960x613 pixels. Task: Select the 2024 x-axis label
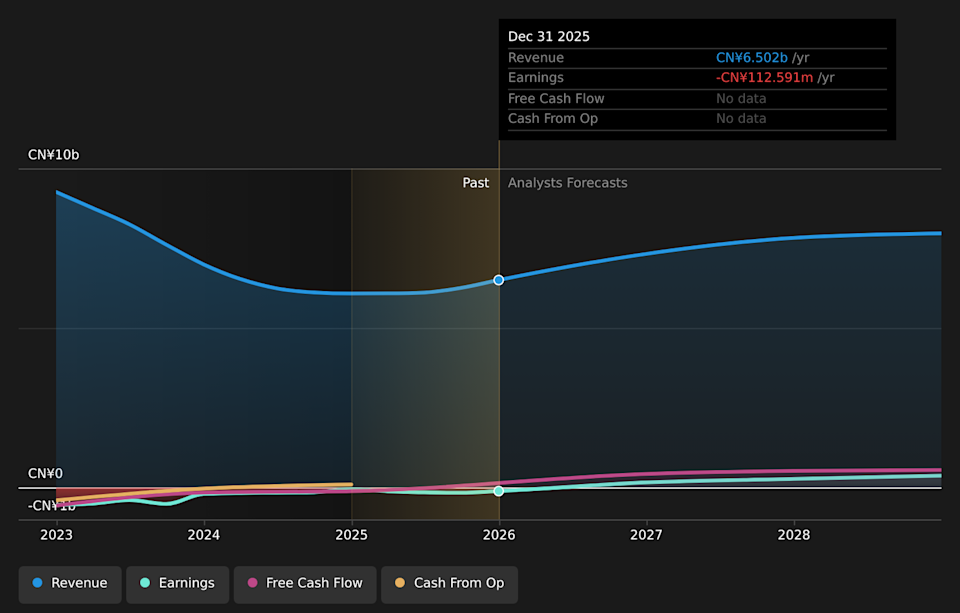204,535
